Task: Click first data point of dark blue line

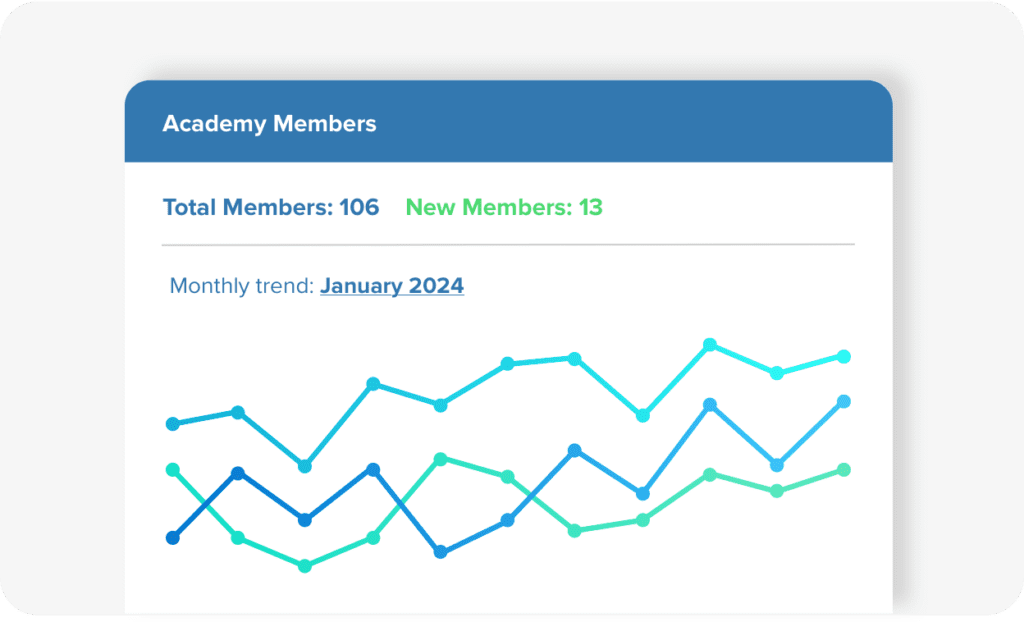Action: tap(172, 538)
